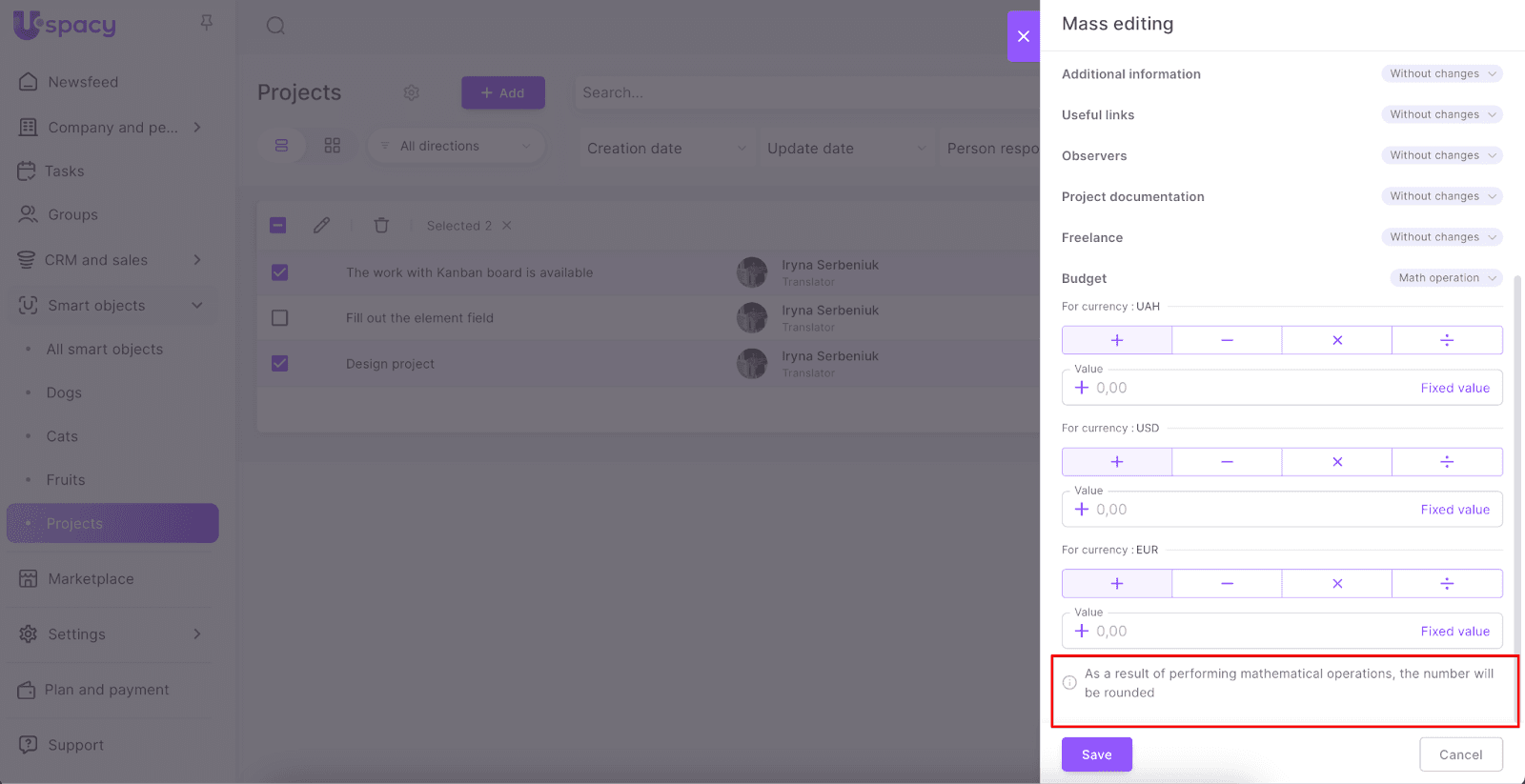Go to Marketplace in sidebar

coord(91,579)
